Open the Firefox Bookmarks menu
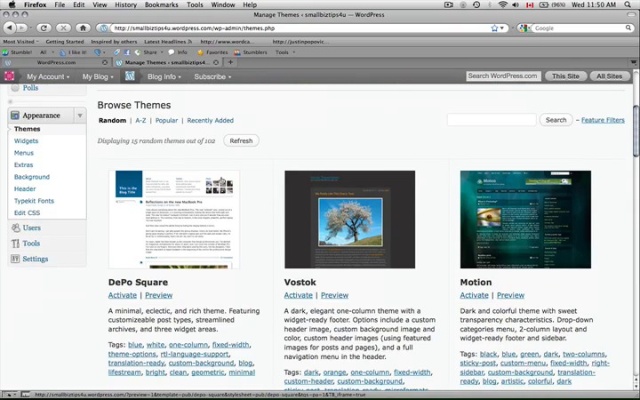Image resolution: width=640 pixels, height=400 pixels. point(161,5)
